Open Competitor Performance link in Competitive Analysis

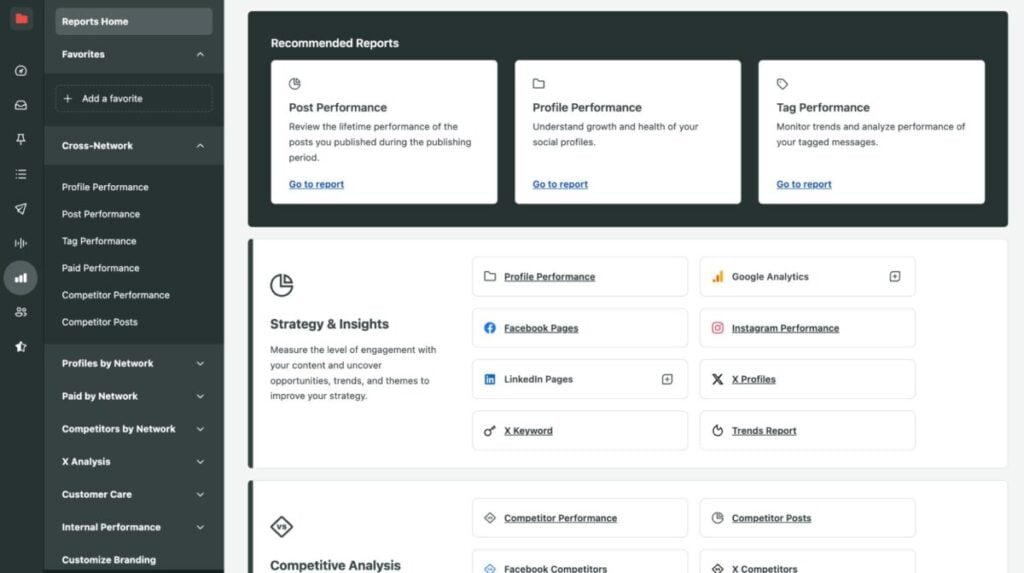560,518
